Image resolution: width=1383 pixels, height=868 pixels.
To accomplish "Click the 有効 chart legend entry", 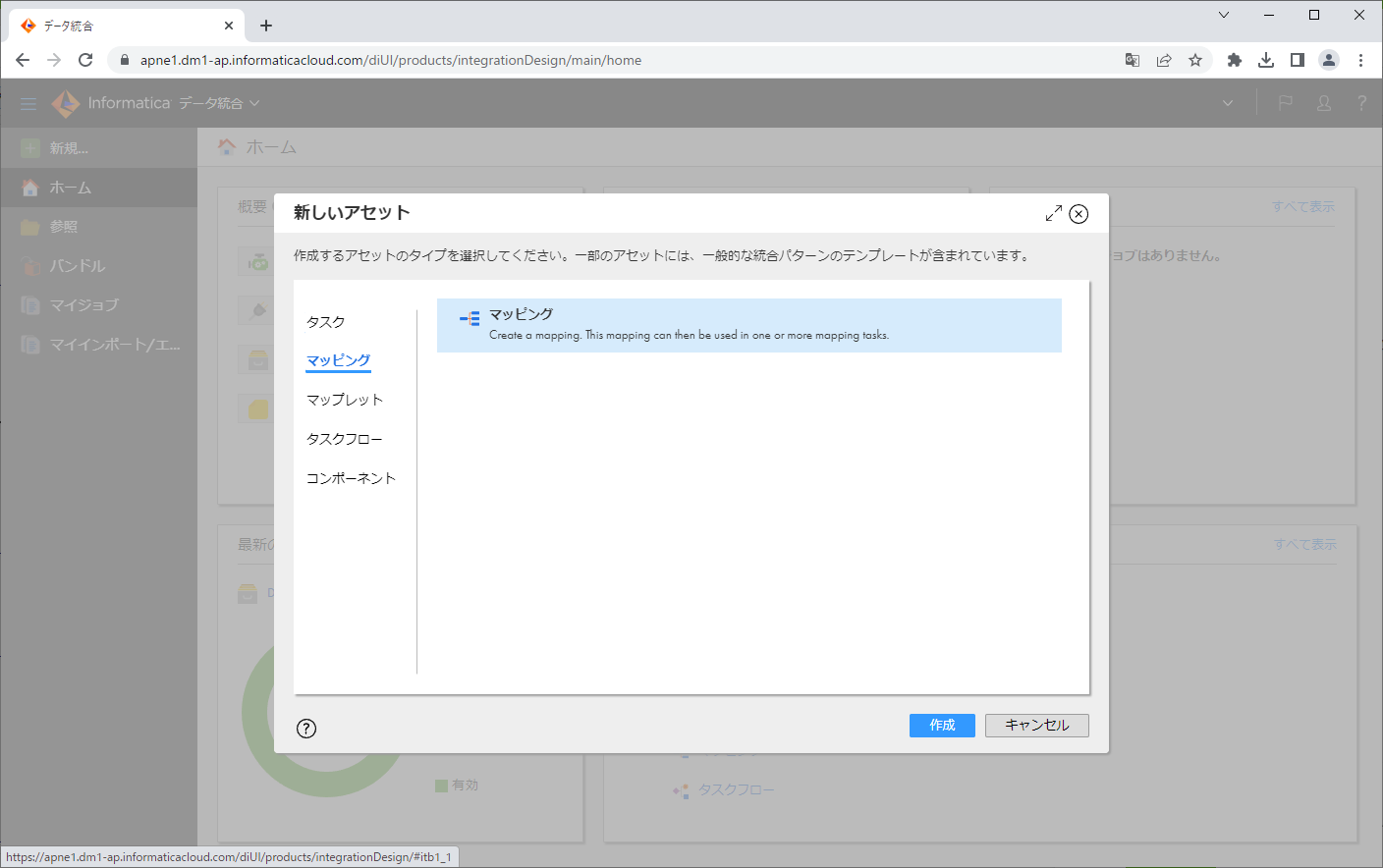I will 457,786.
